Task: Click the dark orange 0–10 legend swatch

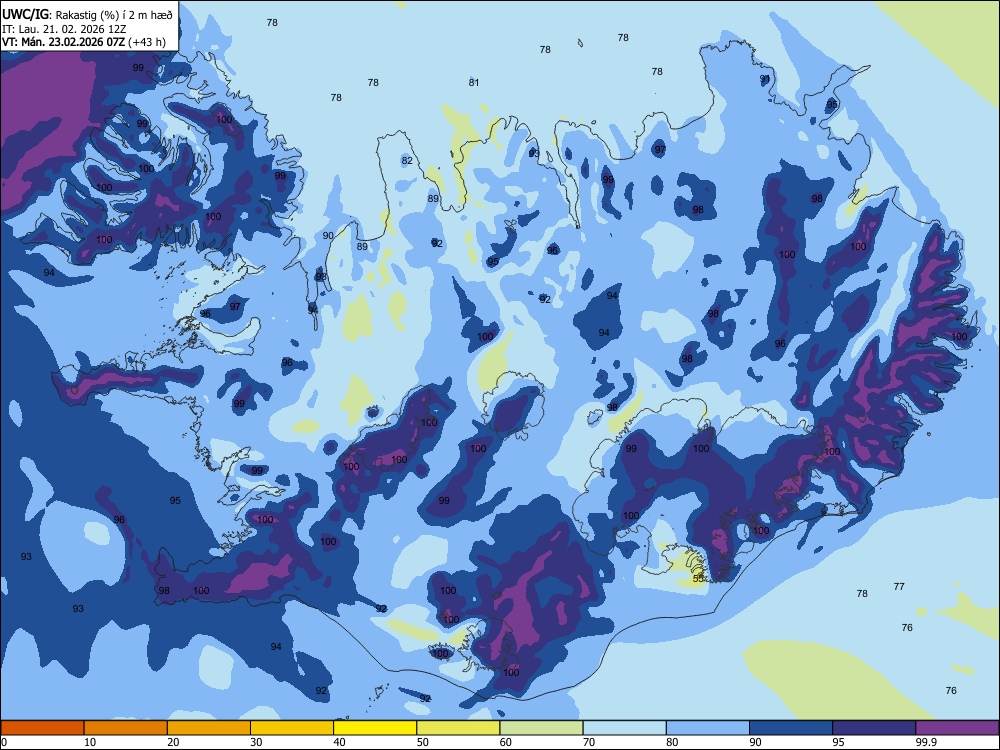Action: 42,728
